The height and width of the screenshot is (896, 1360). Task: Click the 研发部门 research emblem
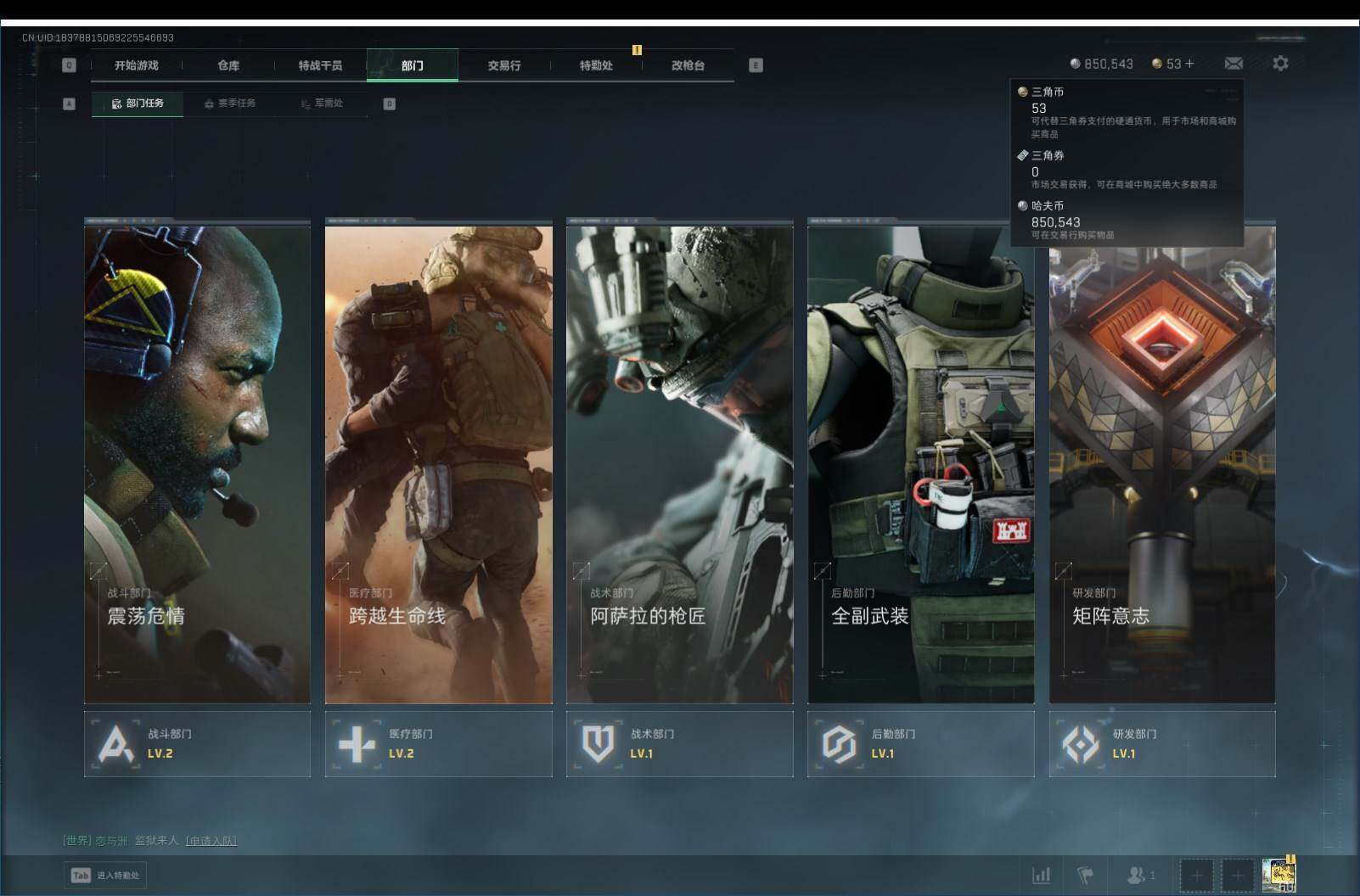tap(1080, 744)
